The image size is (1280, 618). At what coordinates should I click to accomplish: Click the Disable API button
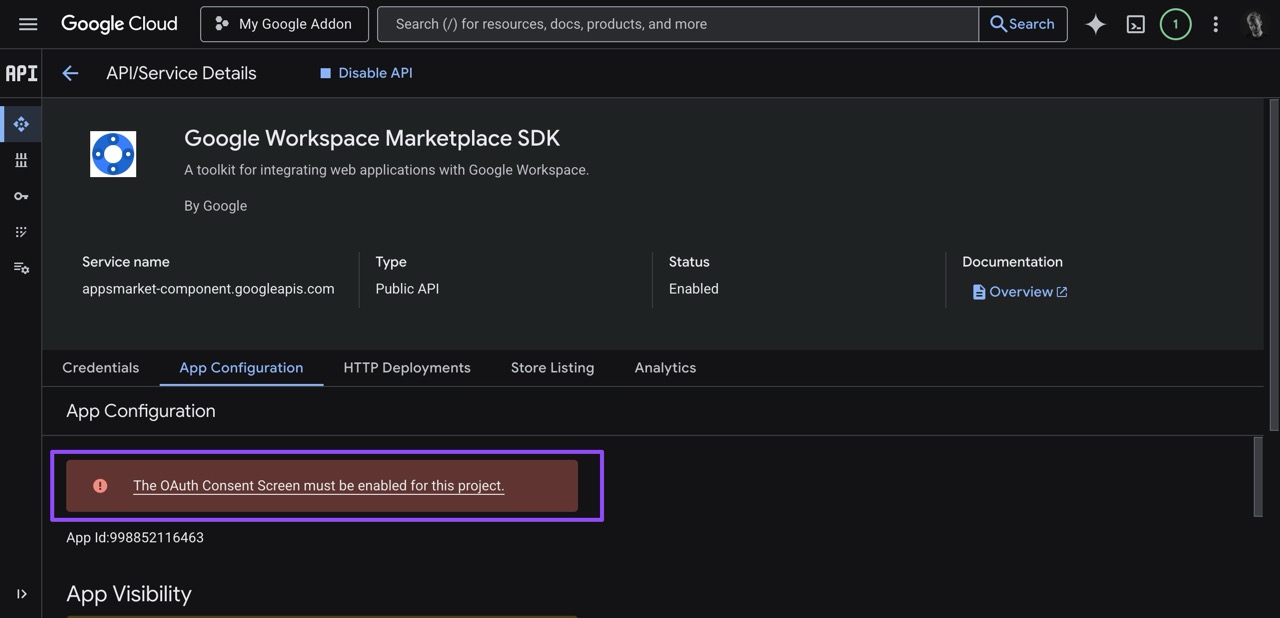[x=366, y=73]
